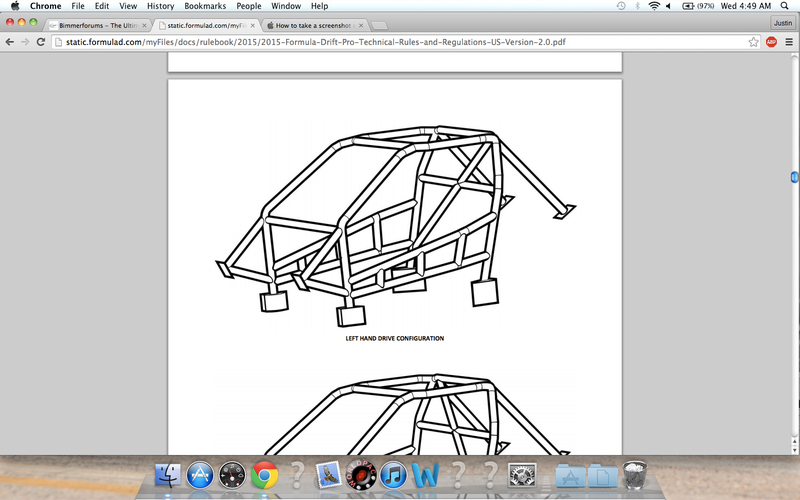Click the Wed 4:49 AM clock

(745, 6)
